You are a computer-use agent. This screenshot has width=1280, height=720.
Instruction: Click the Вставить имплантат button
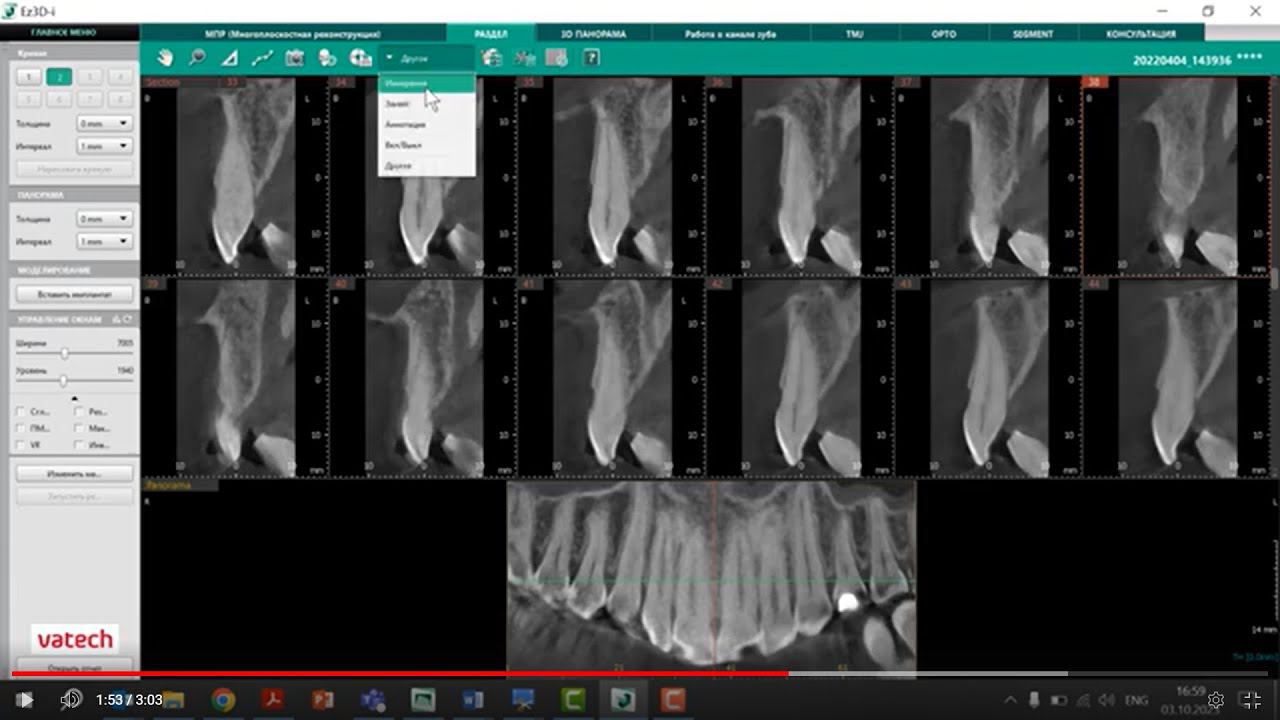coord(75,295)
